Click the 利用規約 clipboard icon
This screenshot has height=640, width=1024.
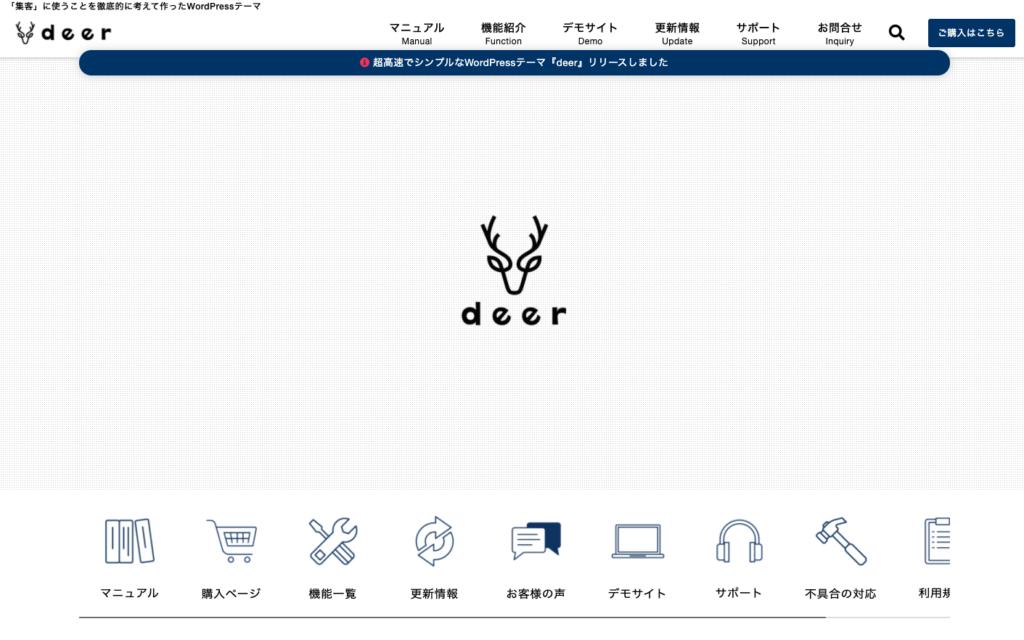tap(936, 541)
